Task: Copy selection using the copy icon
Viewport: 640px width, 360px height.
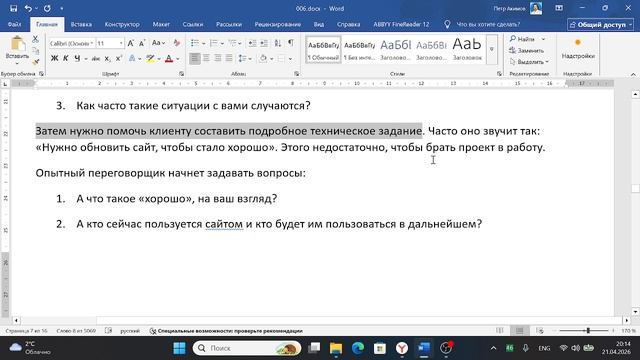Action: pyautogui.click(x=36, y=51)
